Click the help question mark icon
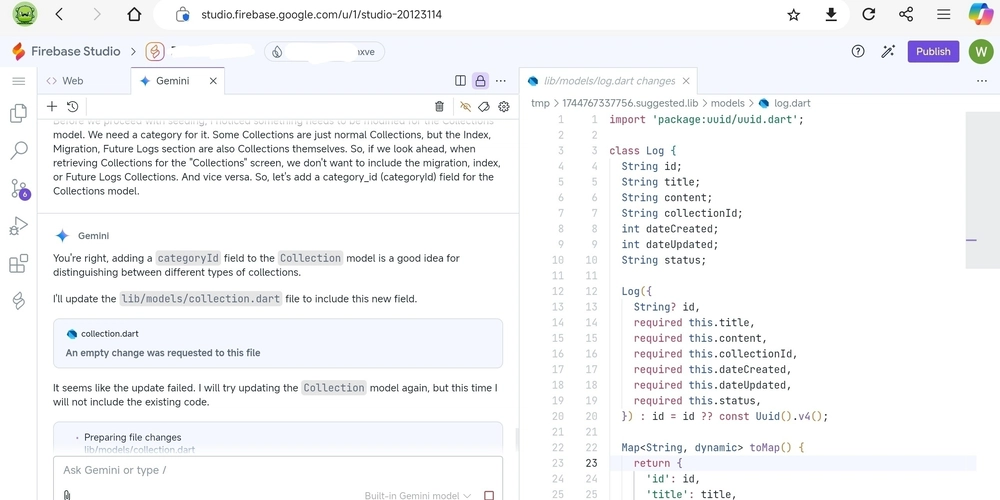1000x500 pixels. [x=858, y=52]
